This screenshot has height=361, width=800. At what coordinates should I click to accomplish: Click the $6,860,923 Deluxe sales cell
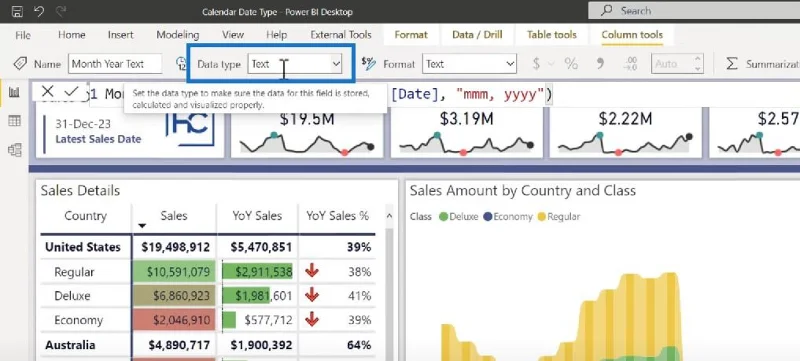[174, 296]
